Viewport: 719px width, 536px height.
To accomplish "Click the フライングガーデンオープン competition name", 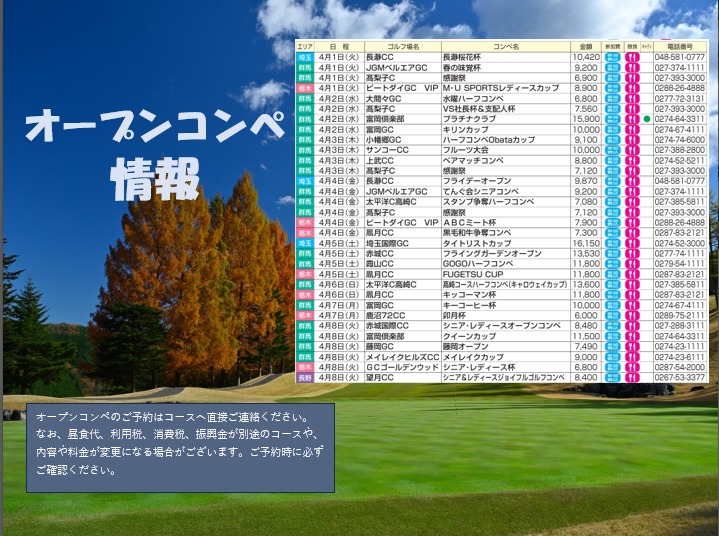I will pyautogui.click(x=492, y=254).
